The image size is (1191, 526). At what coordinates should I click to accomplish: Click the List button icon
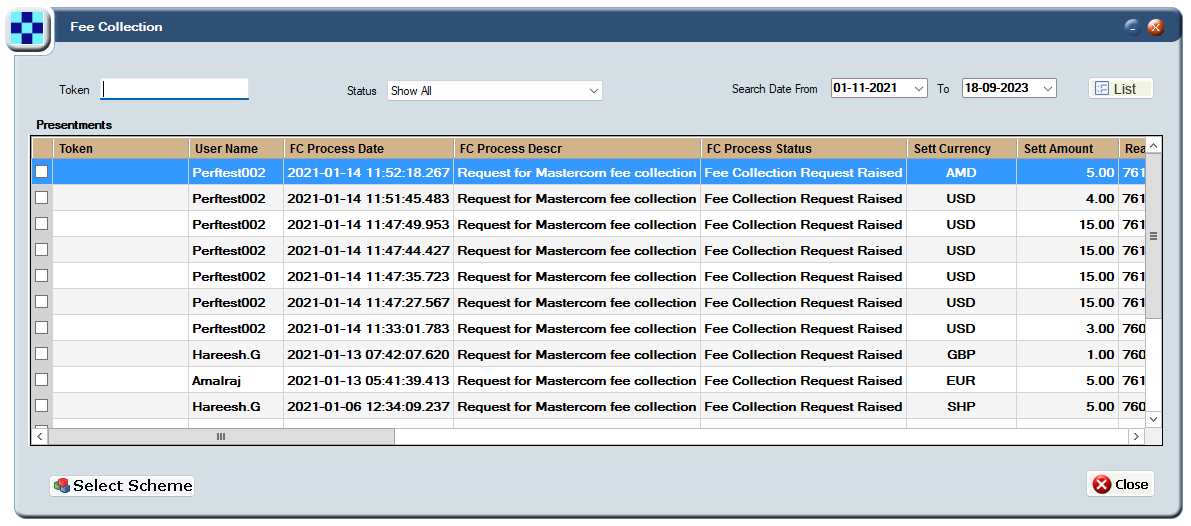(x=1101, y=89)
